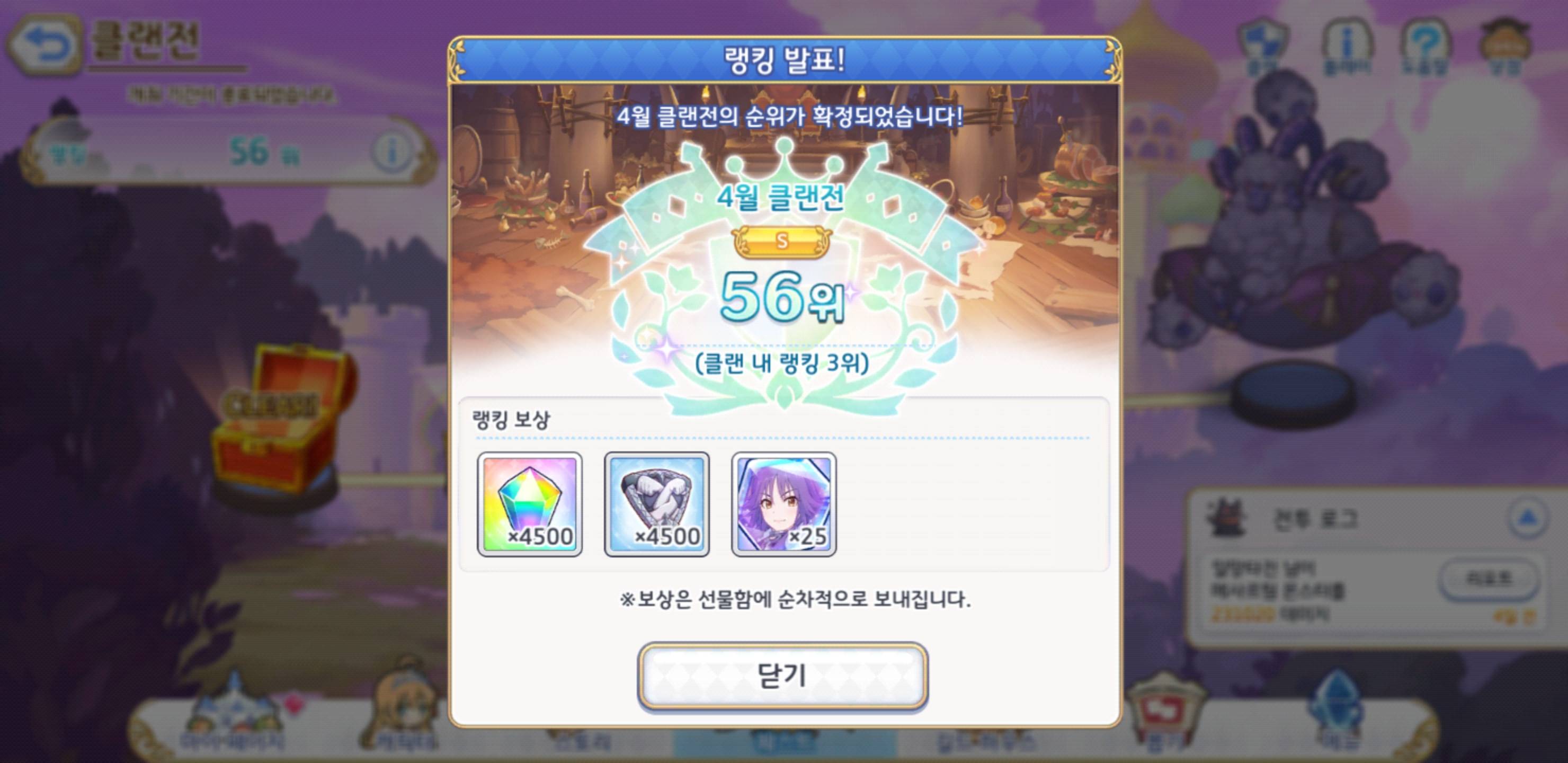The height and width of the screenshot is (763, 1568).
Task: Click the S rank badge
Action: [782, 242]
